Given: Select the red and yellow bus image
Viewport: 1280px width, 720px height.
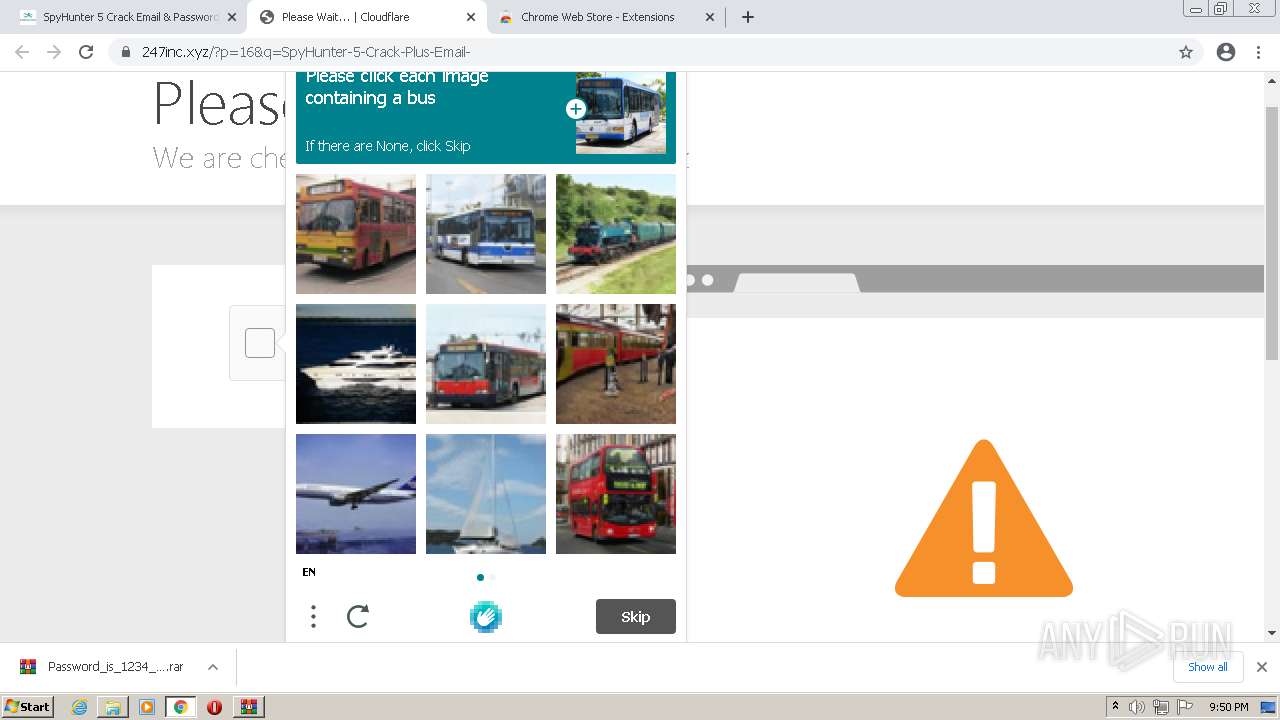Looking at the screenshot, I should click(x=356, y=234).
